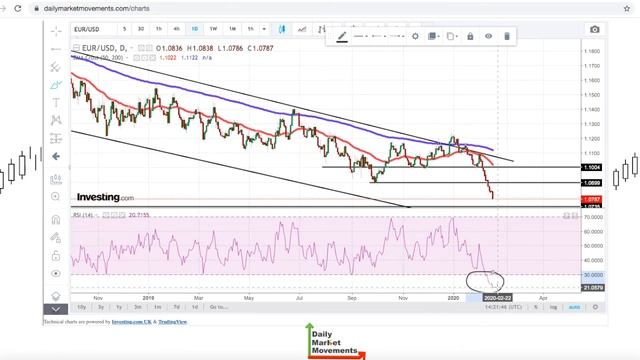
Task: Click the zoom in magnifier tool
Action: tap(56, 197)
